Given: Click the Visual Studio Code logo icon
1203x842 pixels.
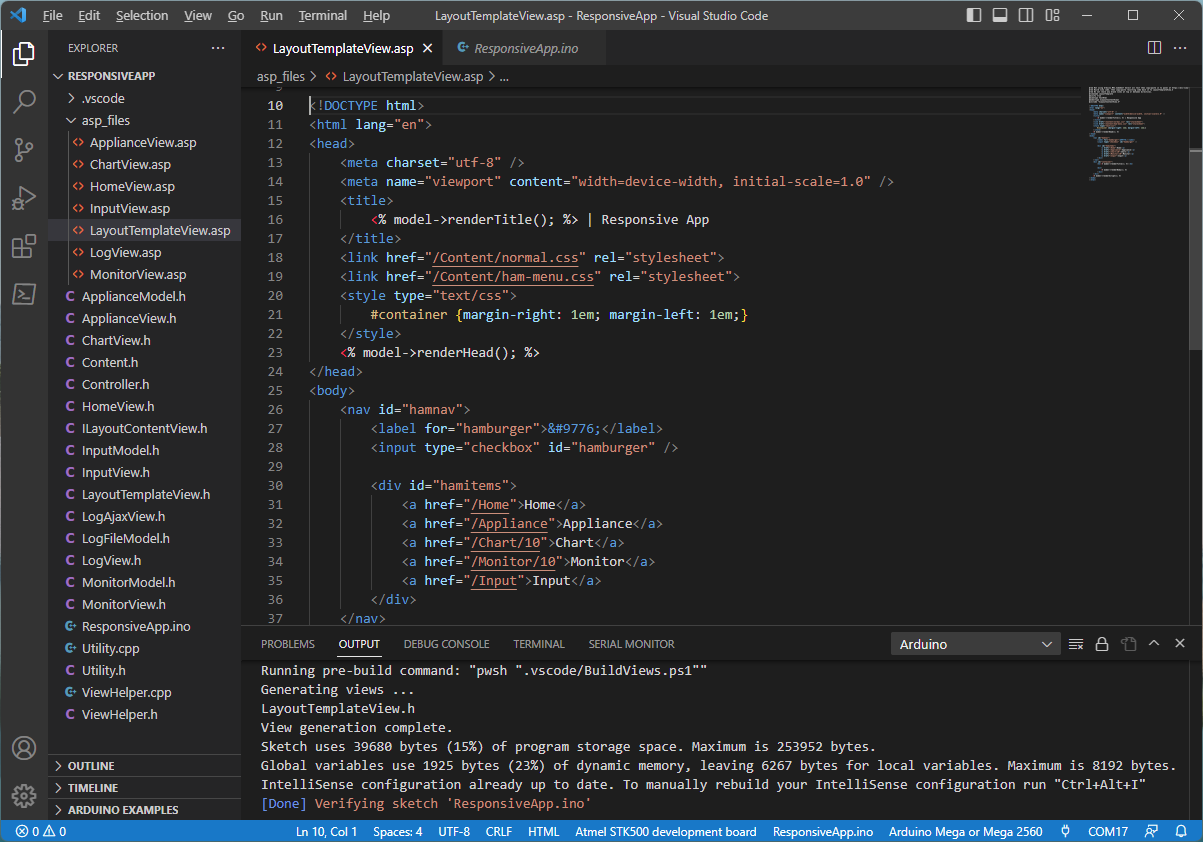Looking at the screenshot, I should (18, 16).
